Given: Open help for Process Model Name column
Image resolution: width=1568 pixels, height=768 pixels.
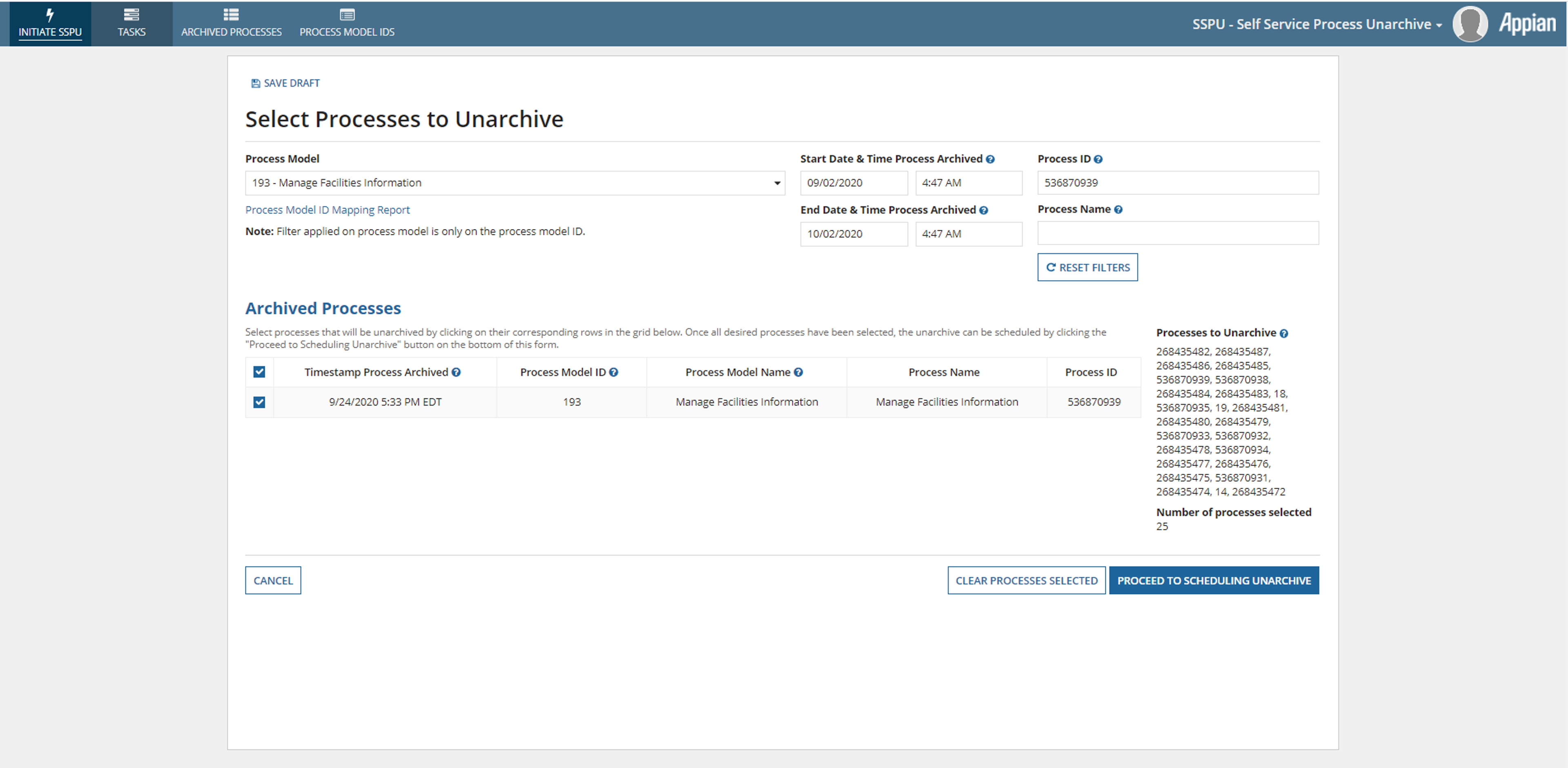Looking at the screenshot, I should [798, 372].
